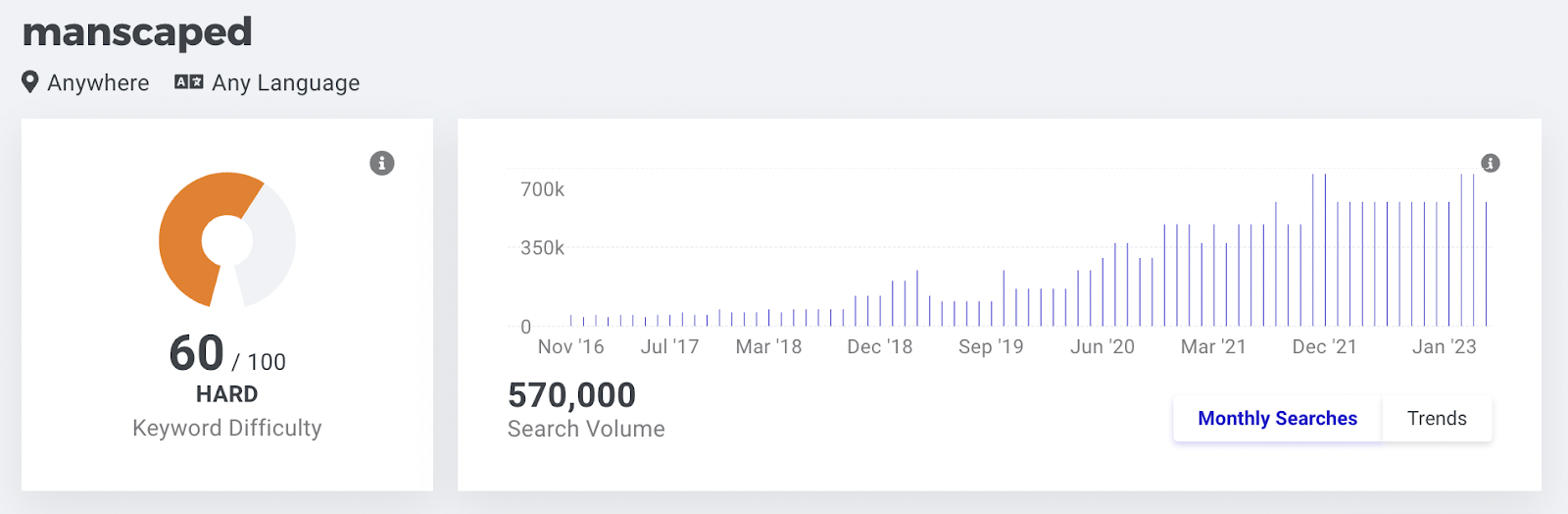Image resolution: width=1568 pixels, height=514 pixels.
Task: Click the last bar in the chart
Action: [x=1486, y=264]
